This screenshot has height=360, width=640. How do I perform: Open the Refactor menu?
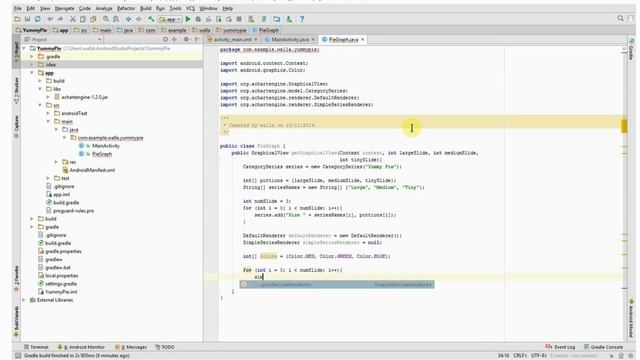[126, 8]
